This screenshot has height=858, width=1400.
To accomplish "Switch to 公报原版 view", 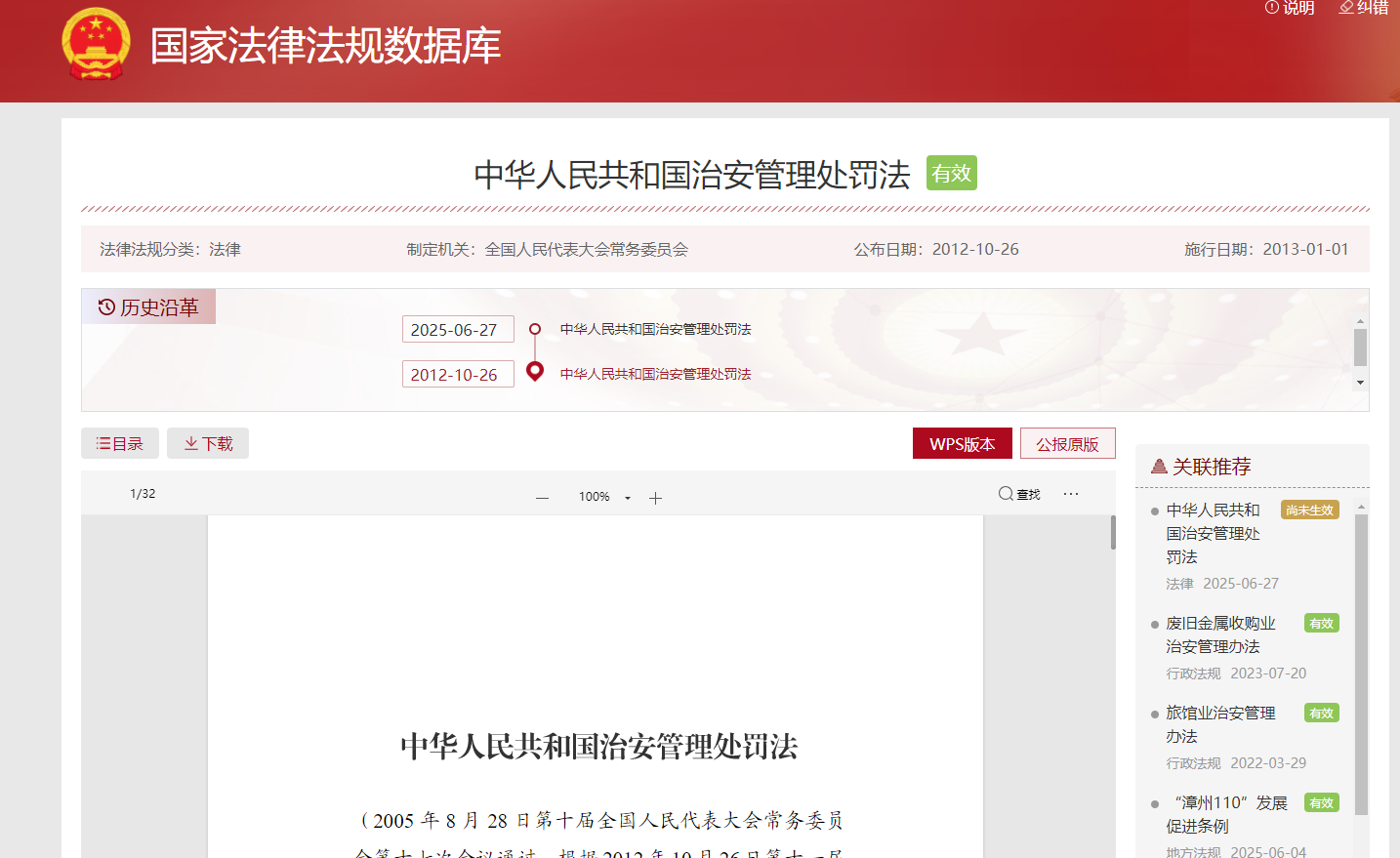I will coord(1067,443).
